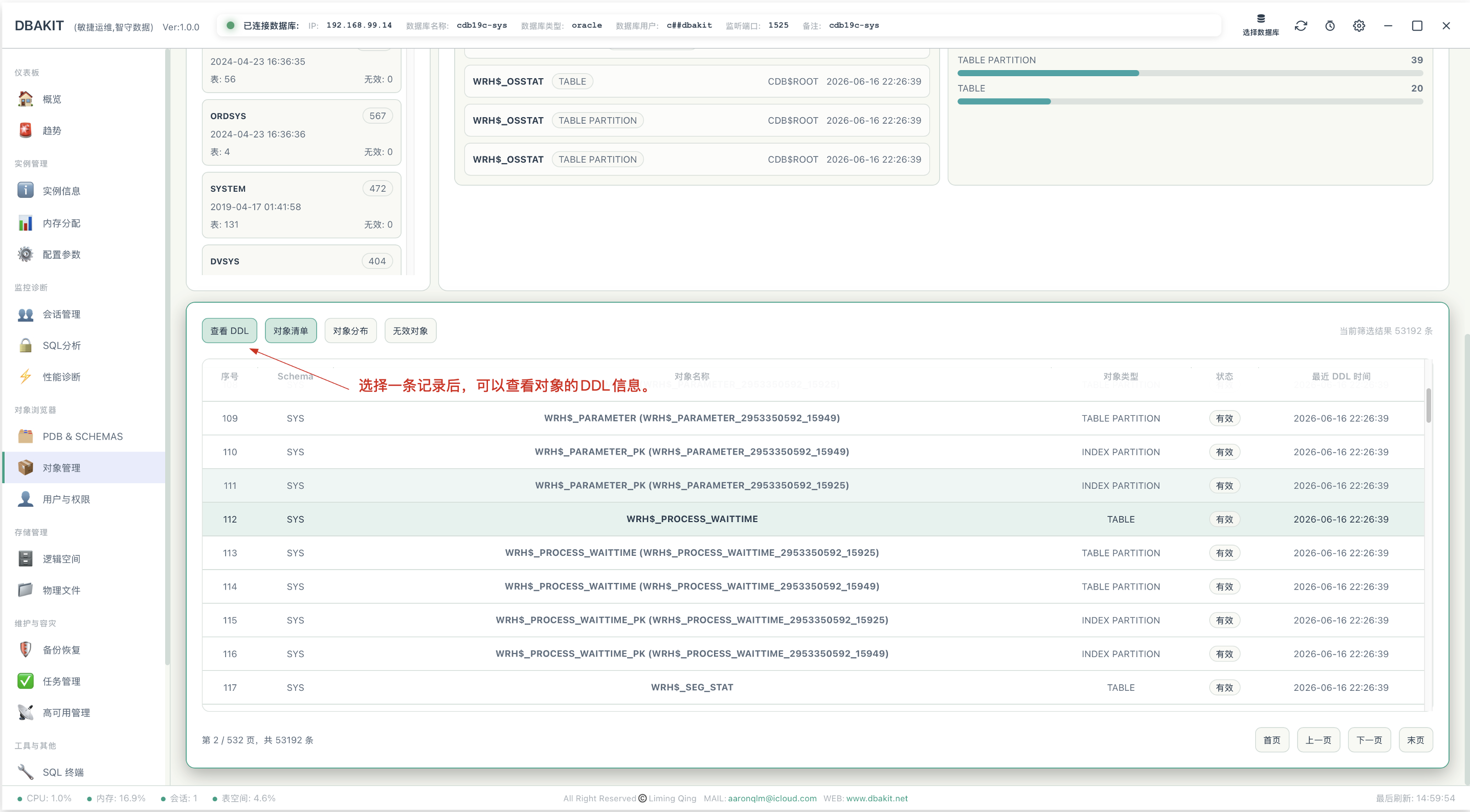Image resolution: width=1470 pixels, height=812 pixels.
Task: Open the settings gear icon
Action: 1358,26
